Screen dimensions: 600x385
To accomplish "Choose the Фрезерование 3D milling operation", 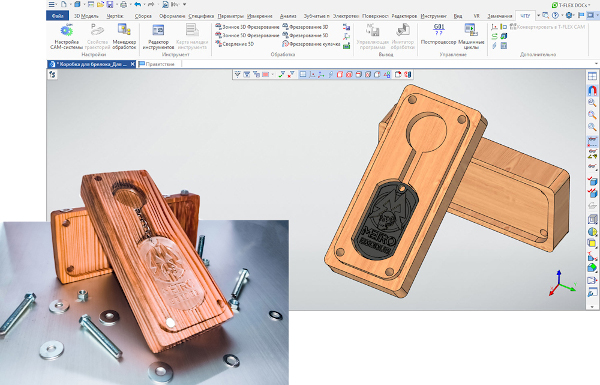I will 305,27.
